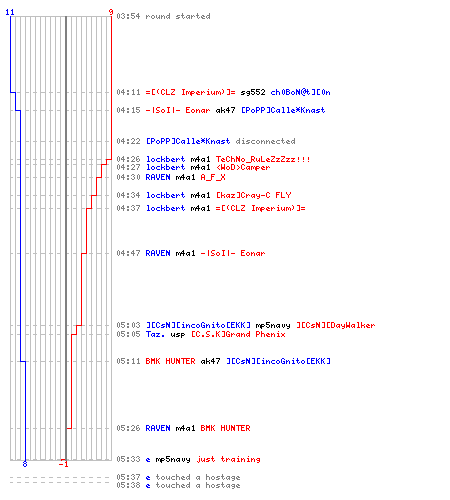Screen dimensions: 450x500
Task: Click Taz. at the 05:05 kill
Action: coord(155,334)
